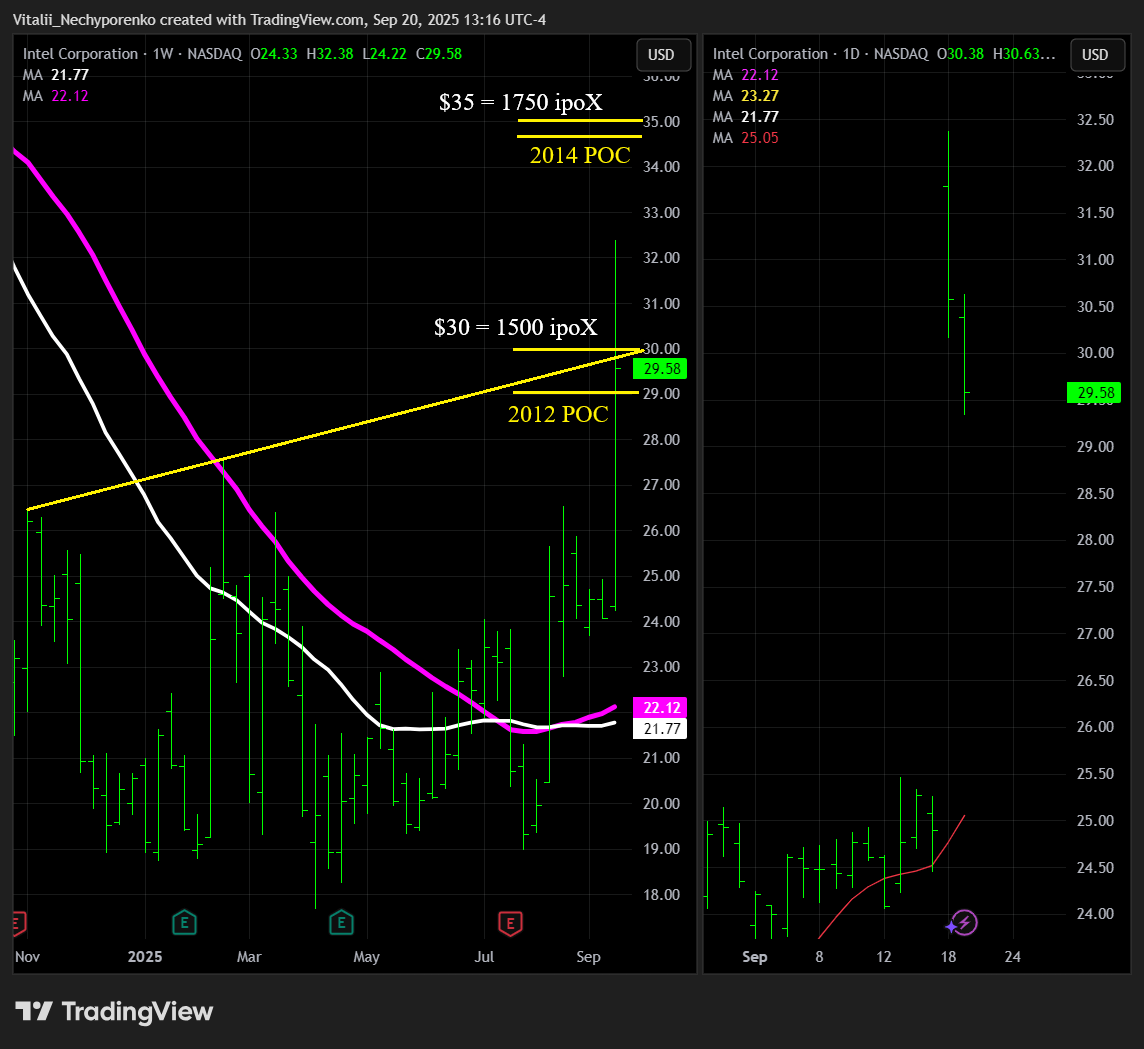Select the Intel Corporation 1D chart title

tap(820, 54)
